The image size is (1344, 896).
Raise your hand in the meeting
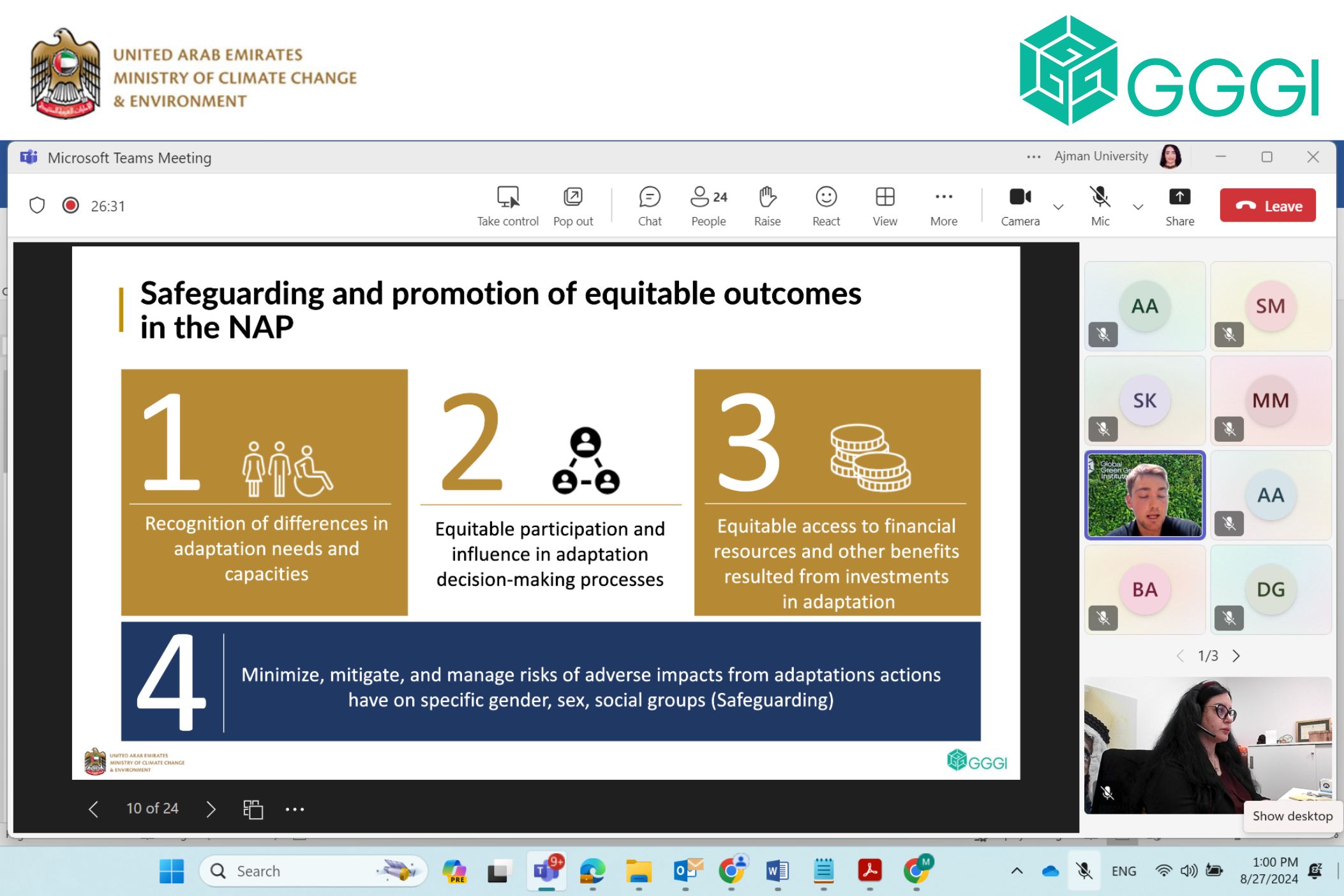tap(766, 205)
